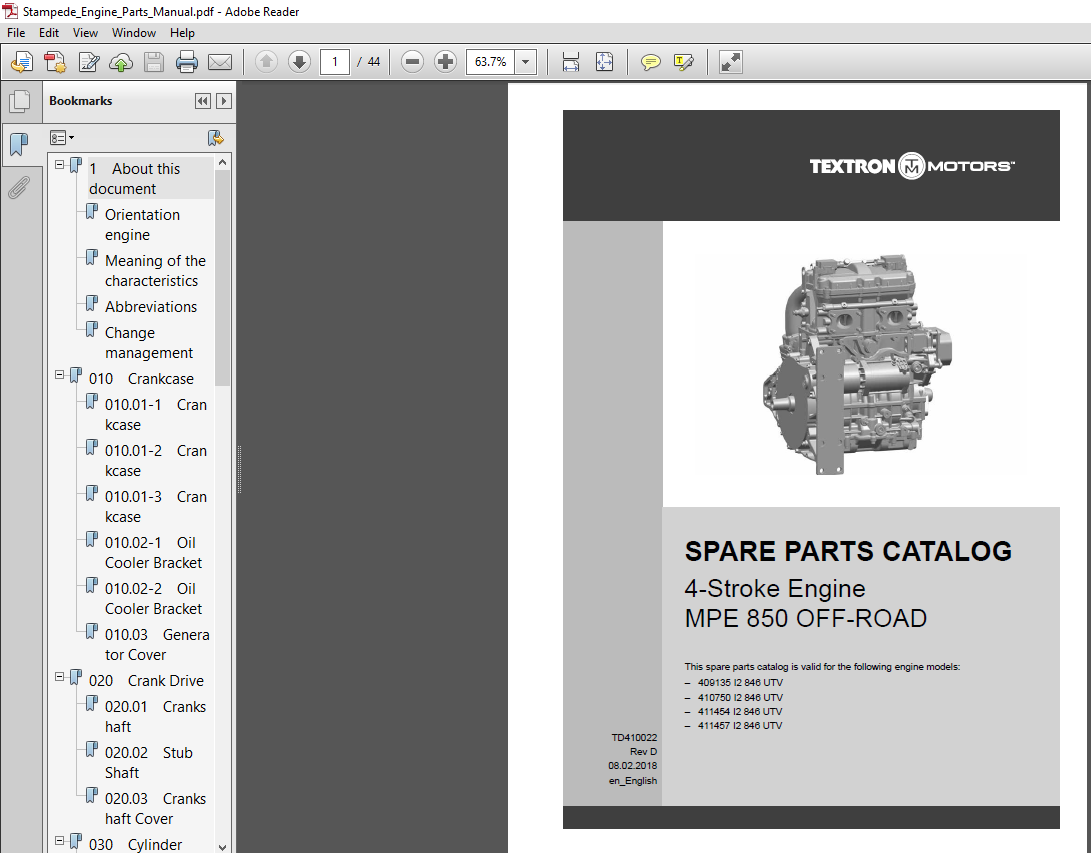Image resolution: width=1091 pixels, height=853 pixels.
Task: Send file by email envelope icon
Action: click(x=220, y=62)
